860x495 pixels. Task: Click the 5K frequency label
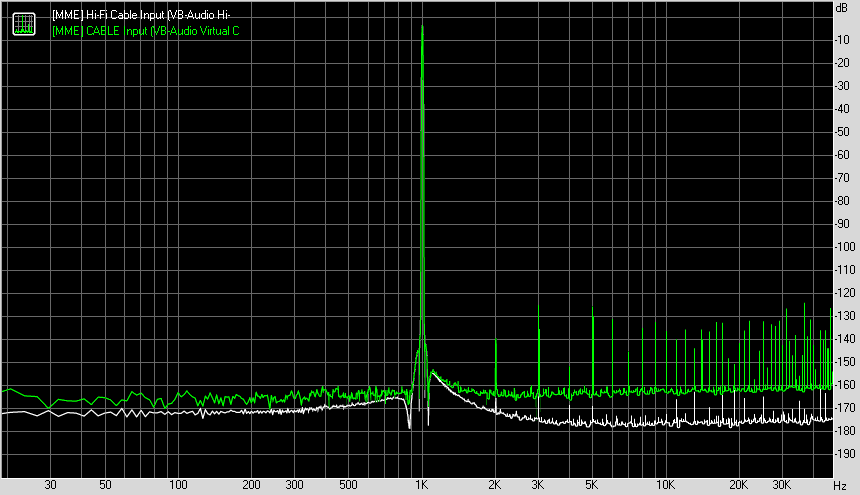[591, 485]
